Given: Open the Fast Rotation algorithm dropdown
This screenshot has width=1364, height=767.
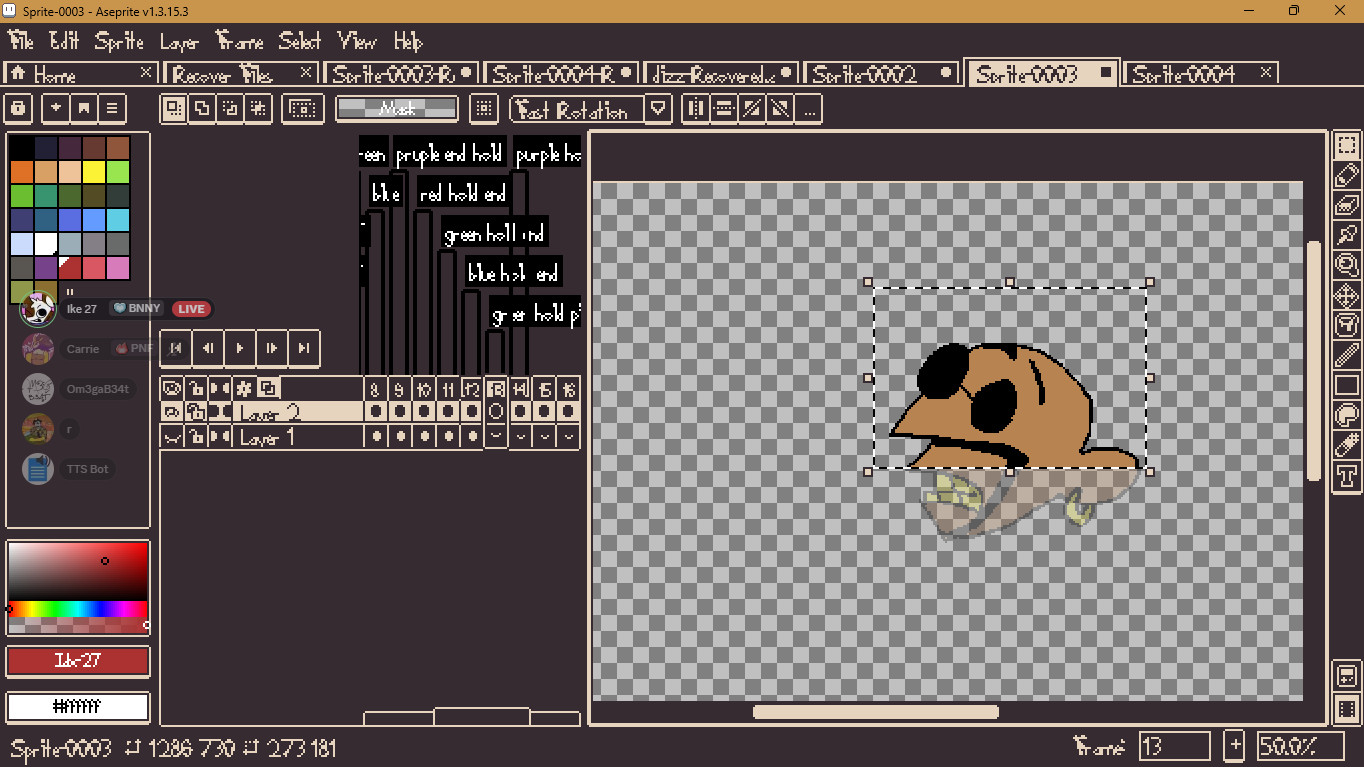Looking at the screenshot, I should click(x=657, y=108).
